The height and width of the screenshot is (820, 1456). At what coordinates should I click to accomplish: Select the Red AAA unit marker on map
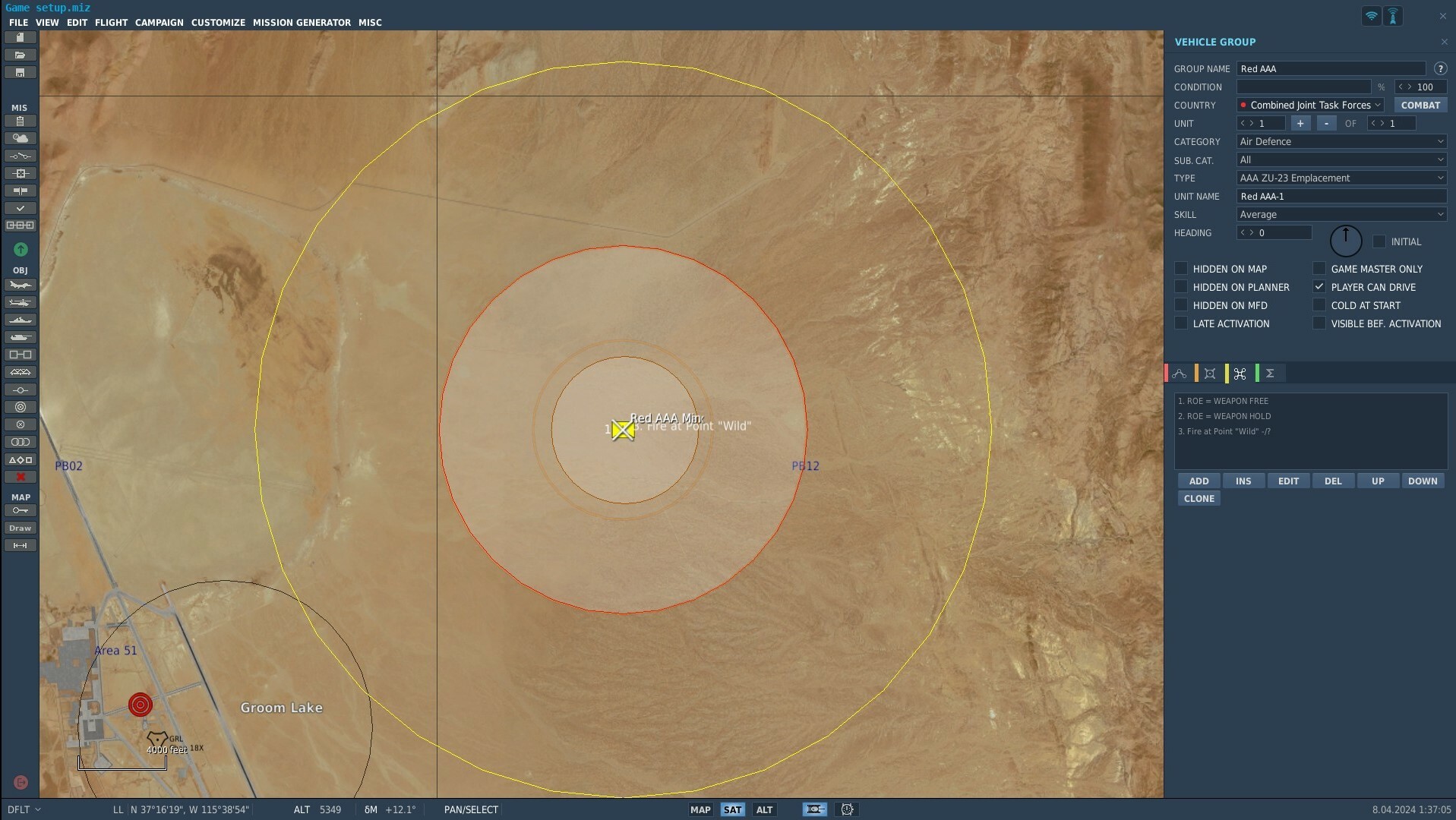(623, 430)
